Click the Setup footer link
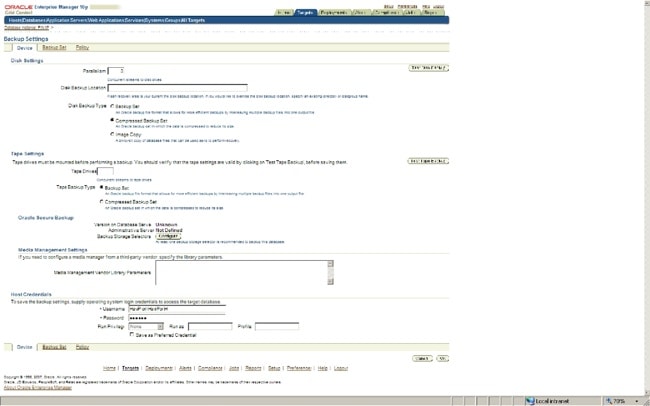650x406 pixels. [274, 368]
